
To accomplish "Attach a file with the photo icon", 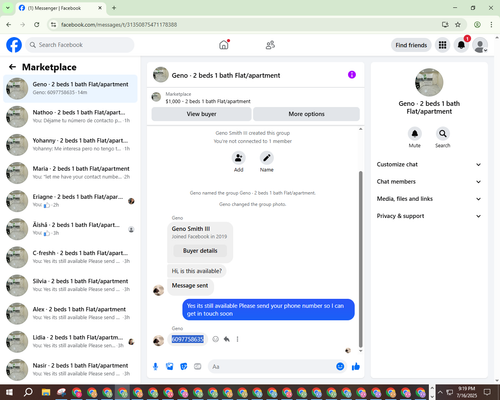I will pos(170,367).
